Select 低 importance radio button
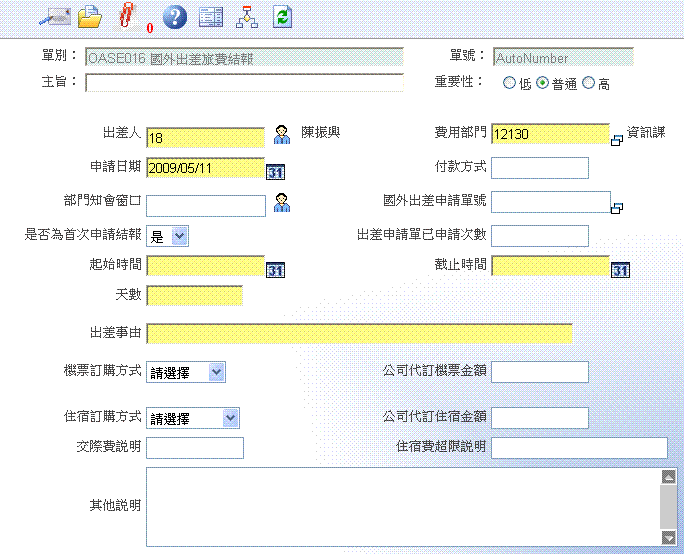 [x=510, y=84]
